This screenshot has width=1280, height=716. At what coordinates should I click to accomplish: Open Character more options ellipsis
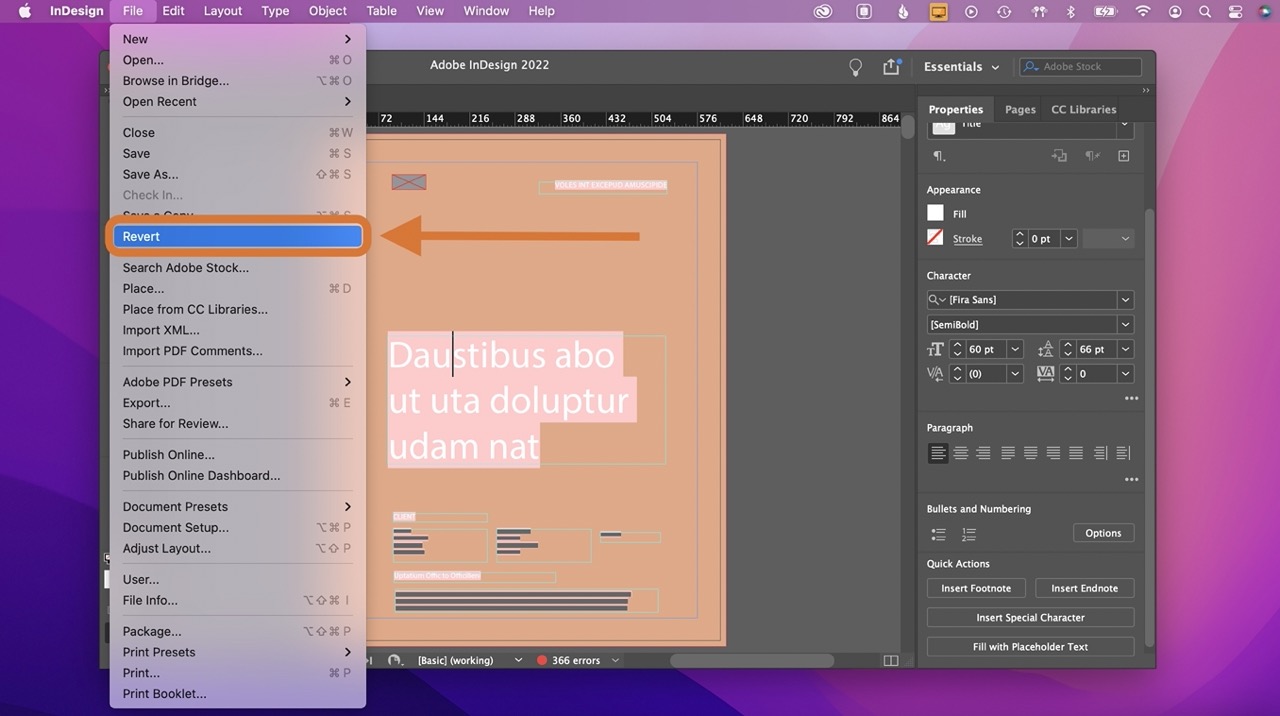pyautogui.click(x=1131, y=398)
